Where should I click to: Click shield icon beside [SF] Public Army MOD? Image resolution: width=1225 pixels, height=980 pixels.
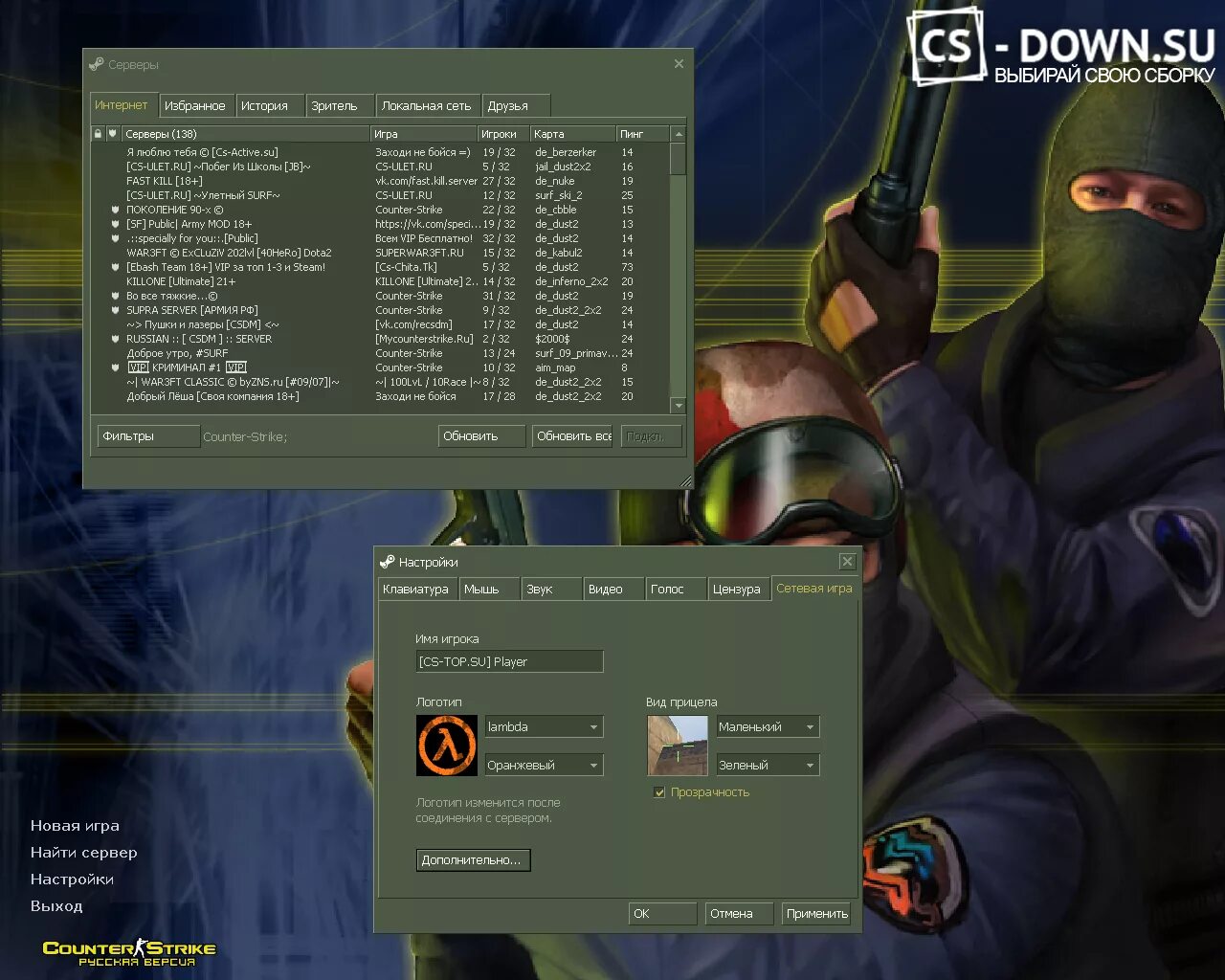coord(115,224)
